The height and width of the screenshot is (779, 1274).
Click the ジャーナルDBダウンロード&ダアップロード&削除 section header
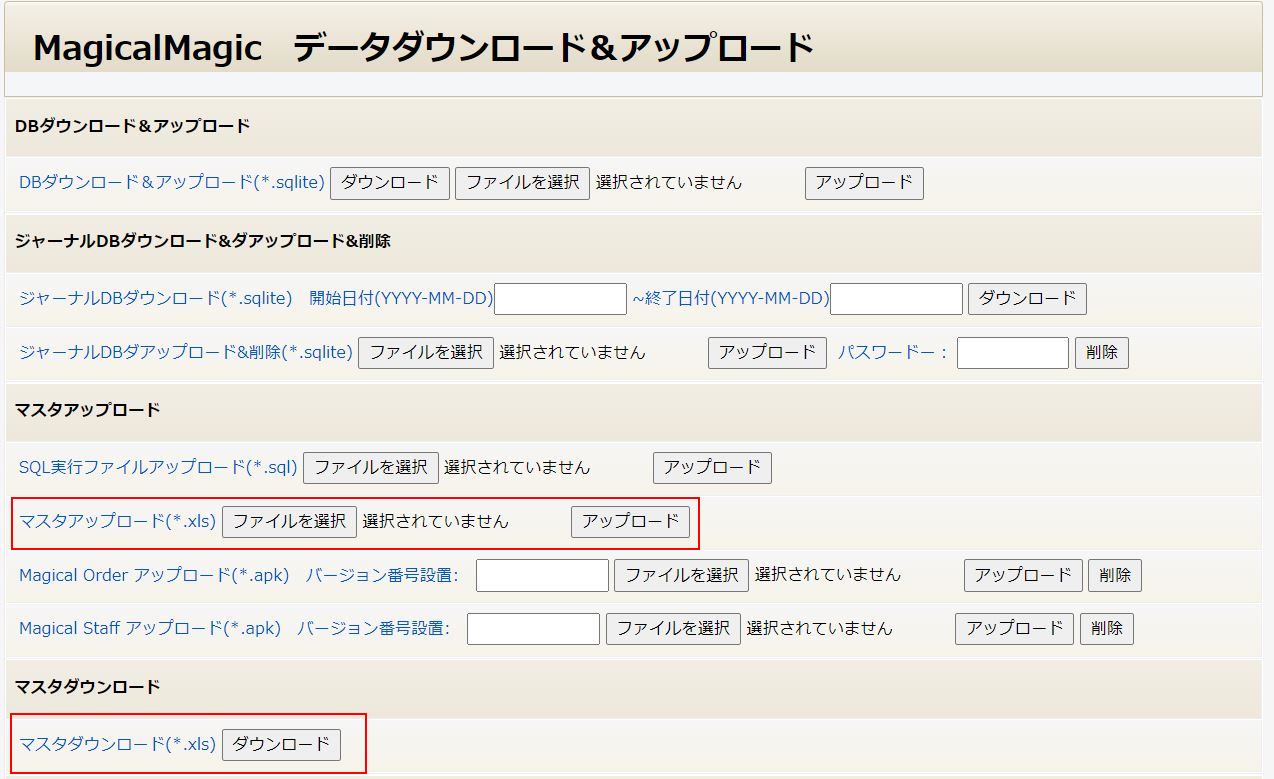coord(202,242)
